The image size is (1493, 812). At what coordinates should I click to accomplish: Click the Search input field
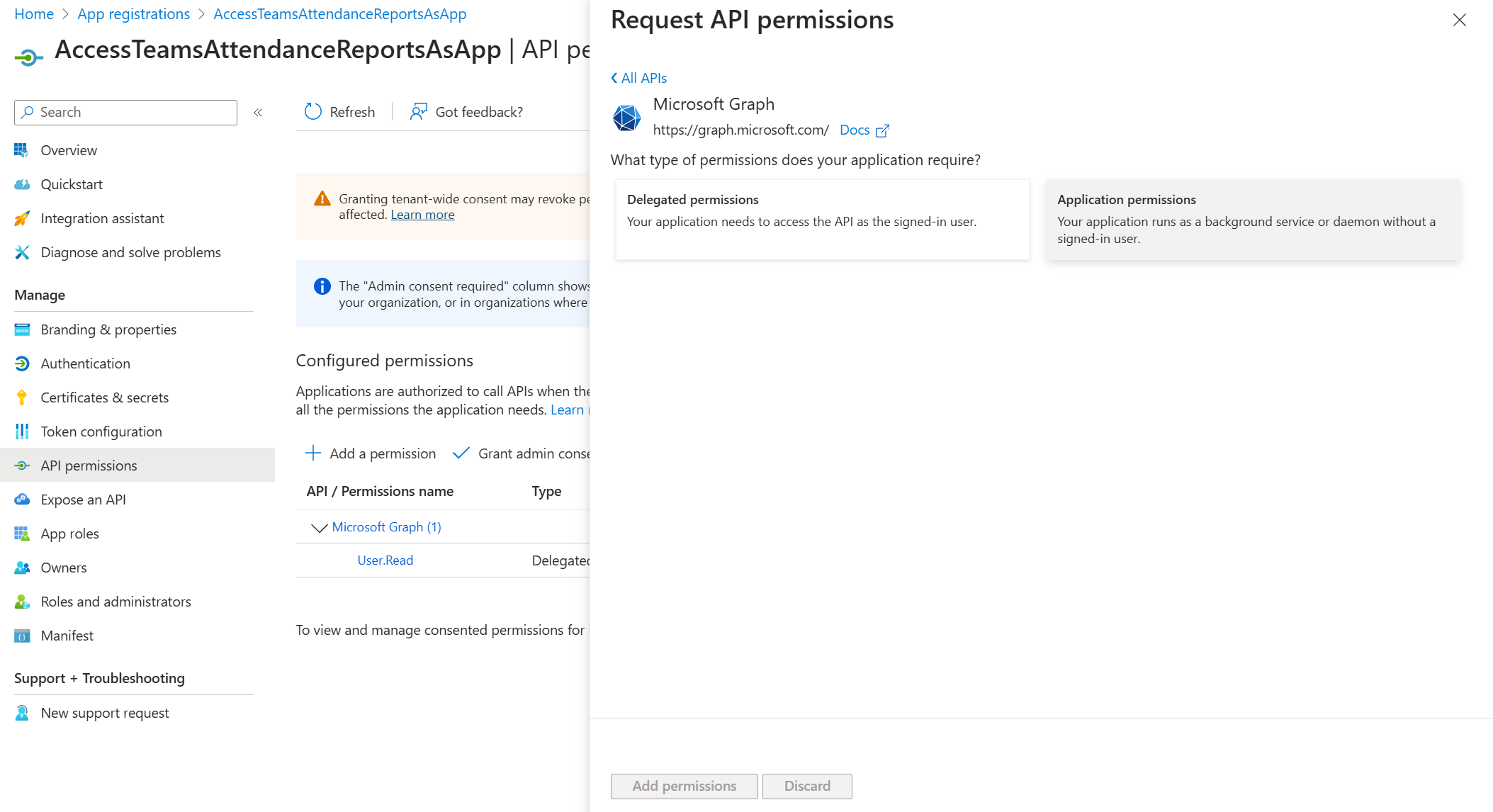click(x=126, y=111)
